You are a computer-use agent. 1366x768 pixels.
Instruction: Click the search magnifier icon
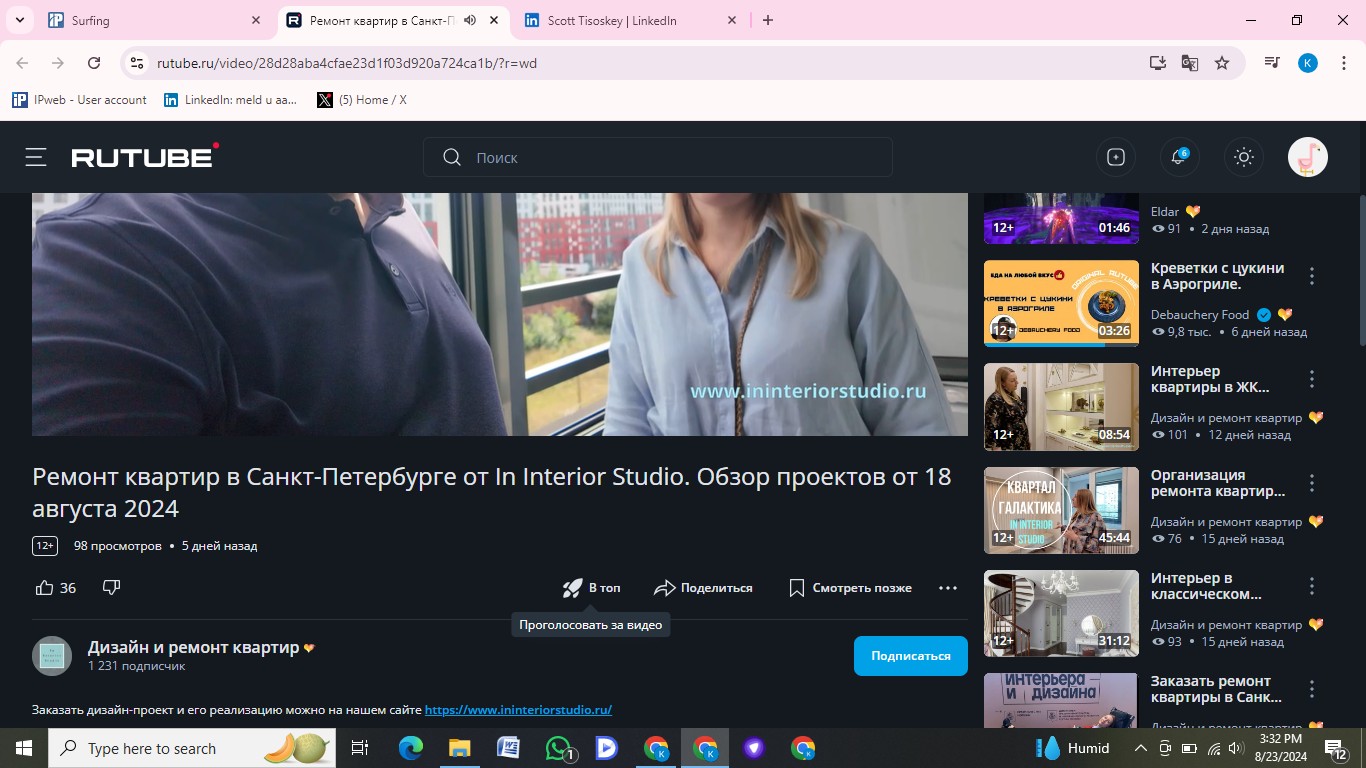[x=452, y=157]
